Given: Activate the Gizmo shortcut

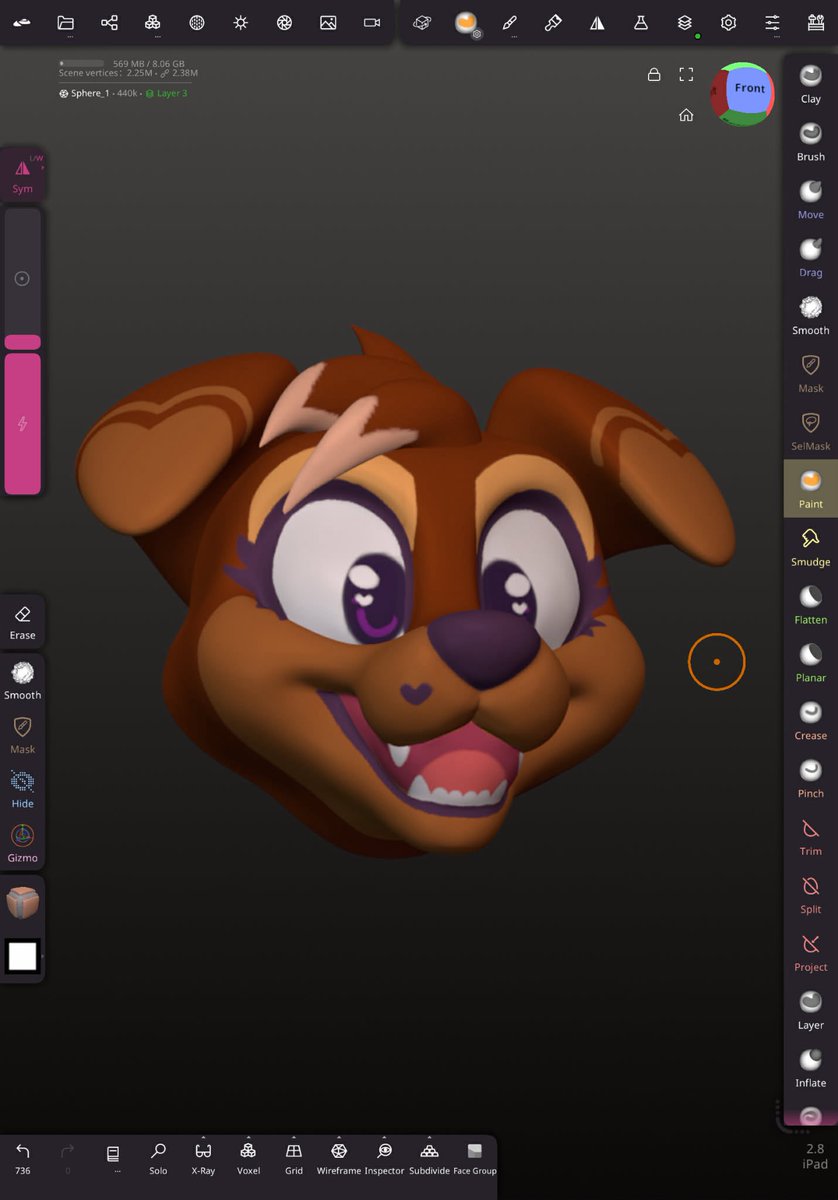Looking at the screenshot, I should (22, 843).
